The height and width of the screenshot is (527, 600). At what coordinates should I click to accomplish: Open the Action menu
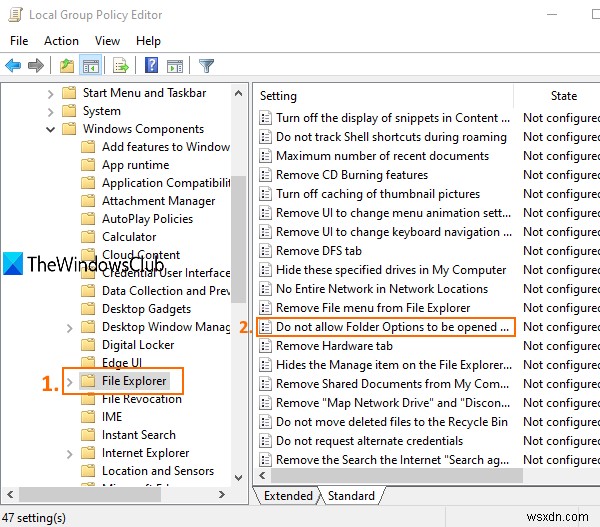61,41
